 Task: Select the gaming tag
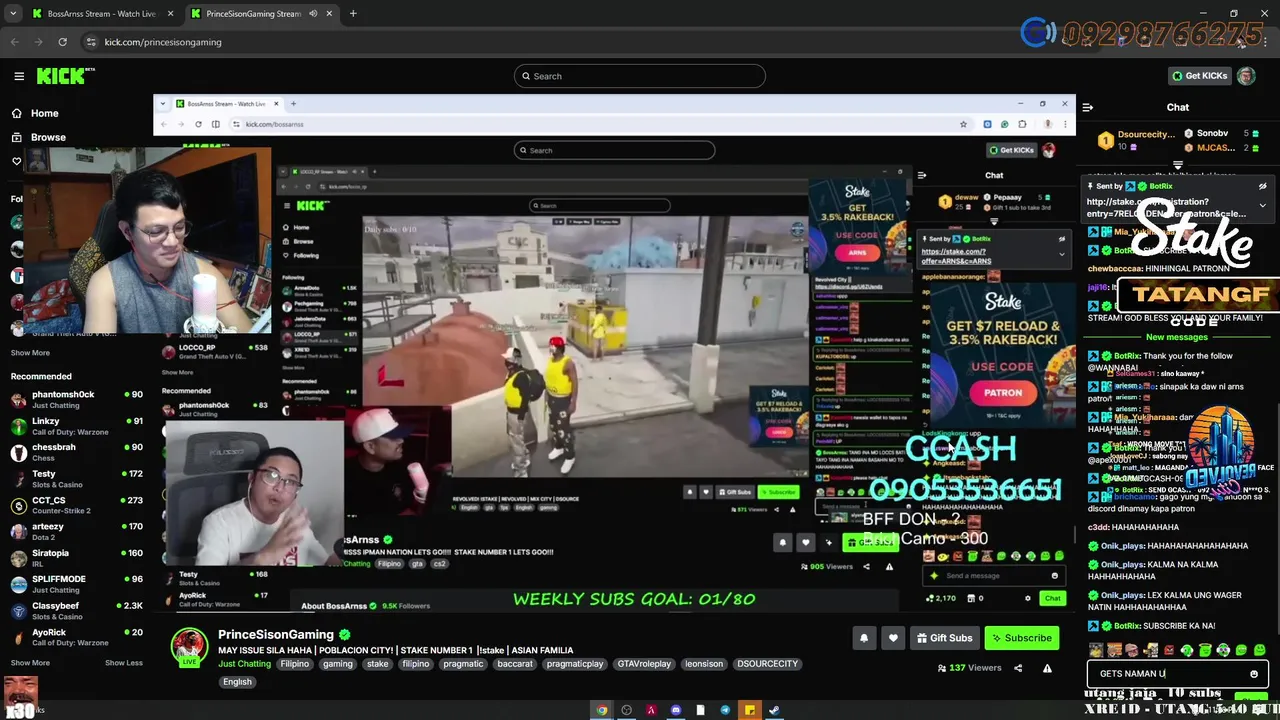point(337,664)
